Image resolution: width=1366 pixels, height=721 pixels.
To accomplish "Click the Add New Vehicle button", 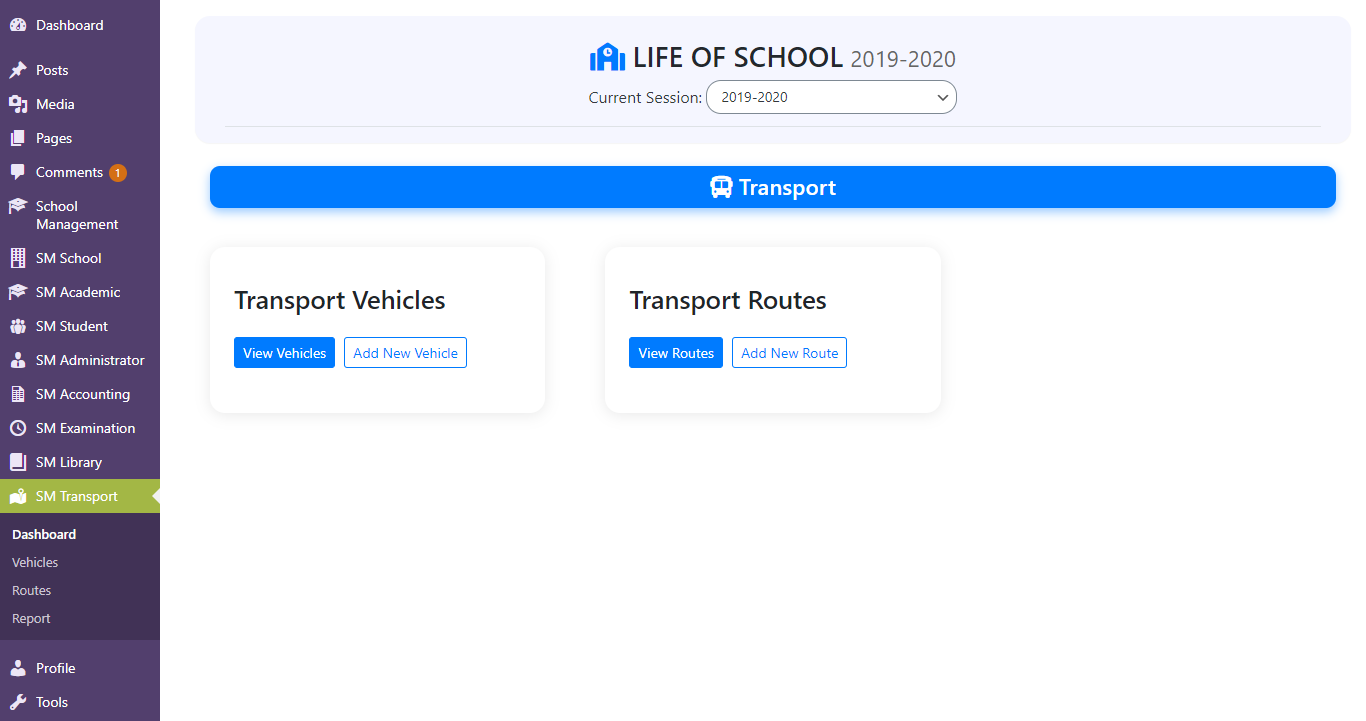I will (405, 353).
